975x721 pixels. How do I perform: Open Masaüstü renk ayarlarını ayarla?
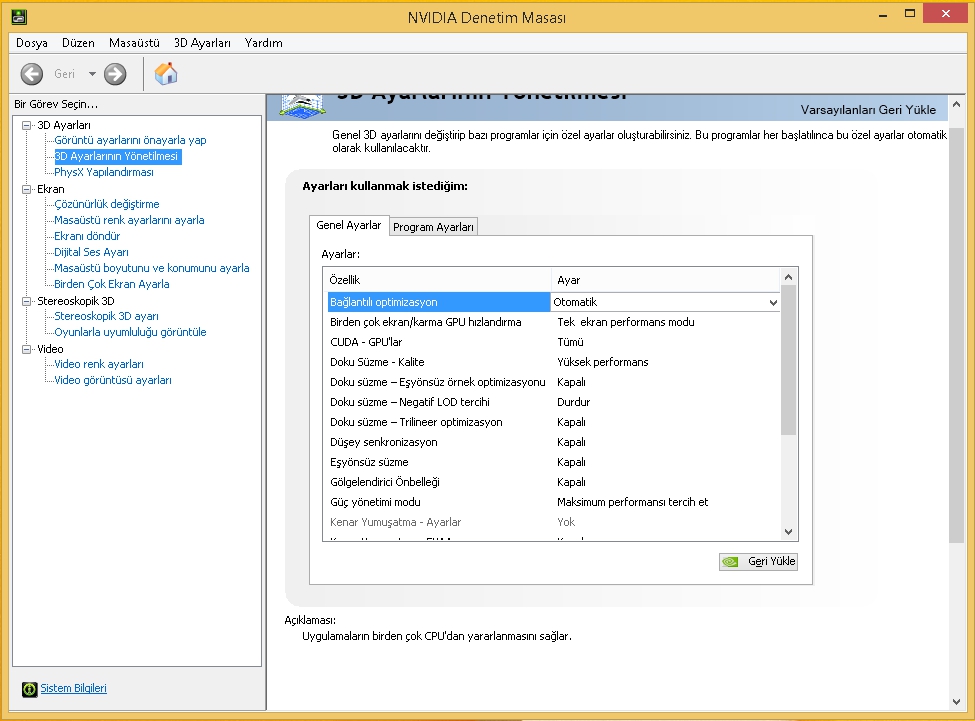coord(129,220)
